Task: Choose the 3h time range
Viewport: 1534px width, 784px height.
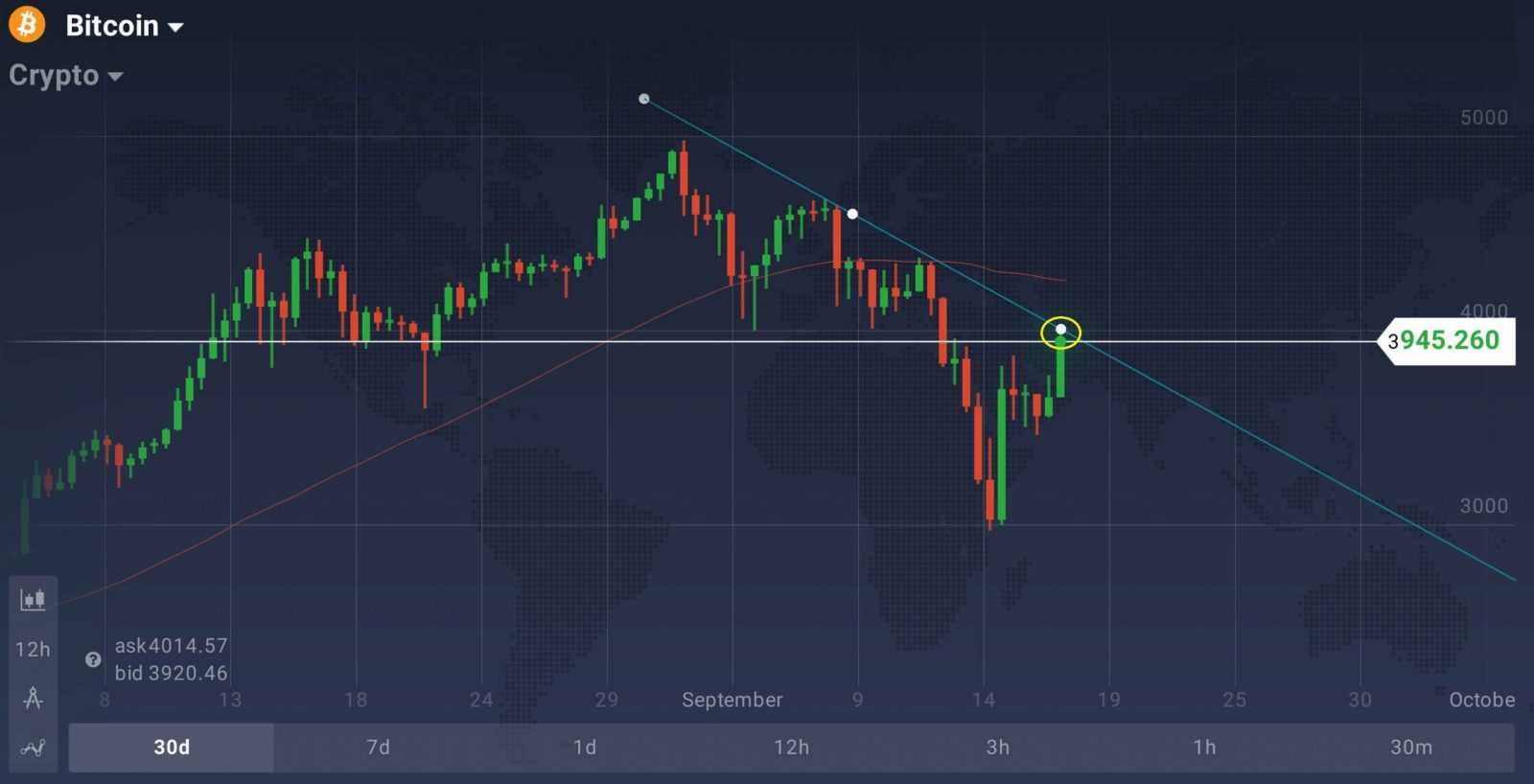Action: coord(998,748)
